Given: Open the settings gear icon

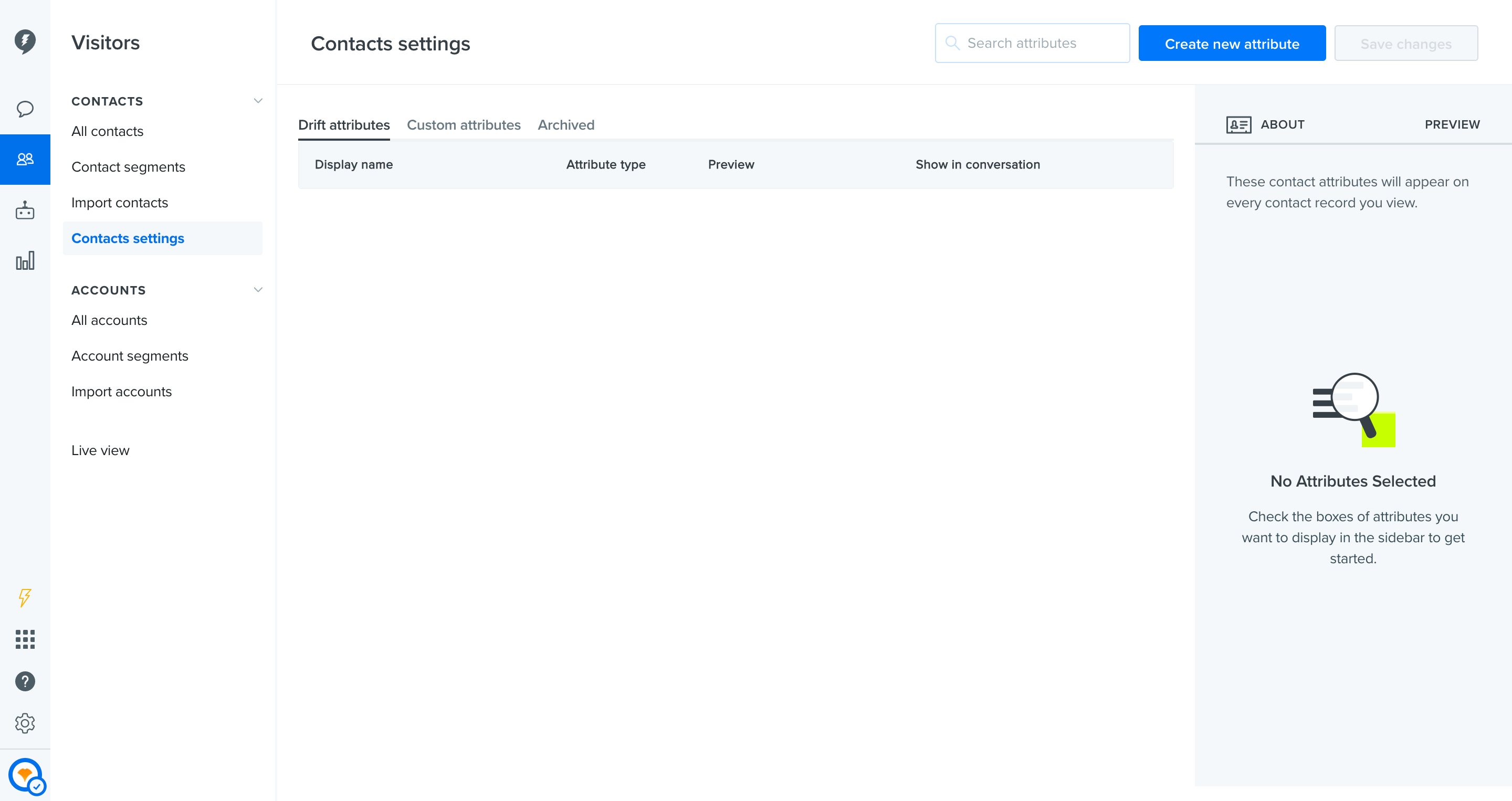Looking at the screenshot, I should [x=25, y=723].
